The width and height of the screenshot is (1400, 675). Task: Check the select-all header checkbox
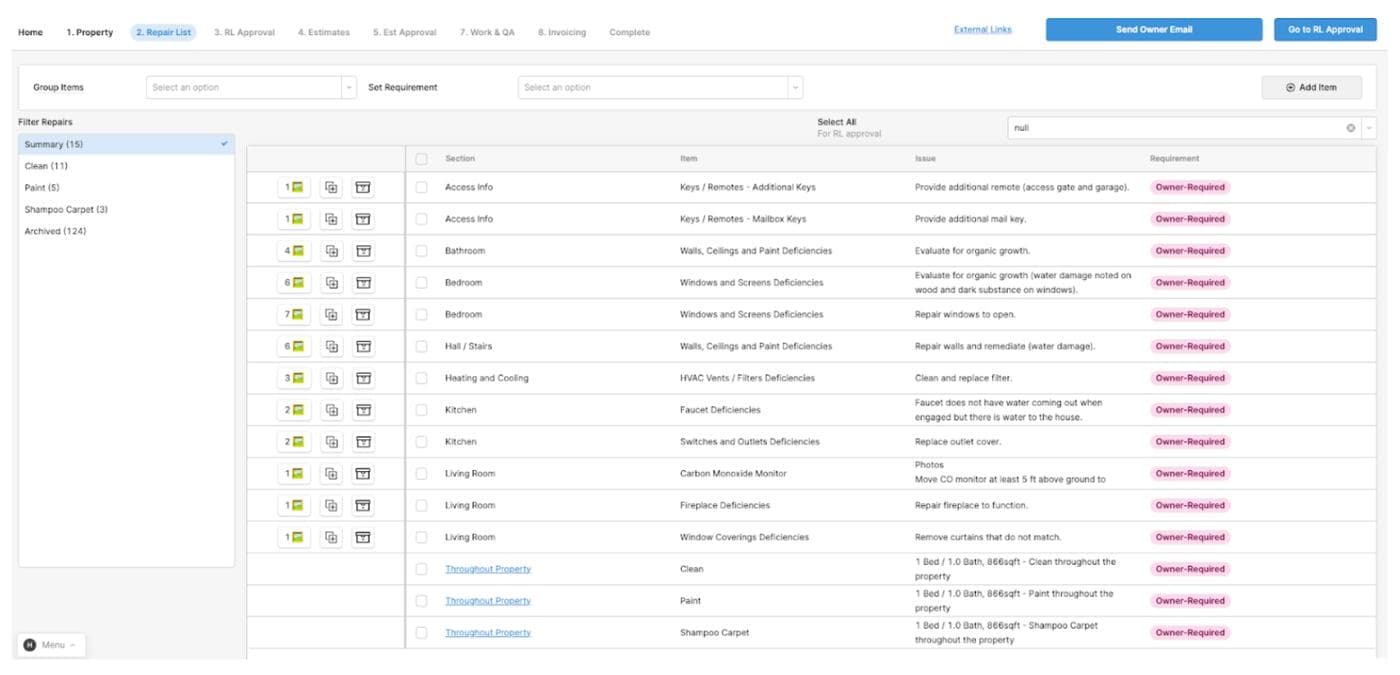tap(421, 159)
